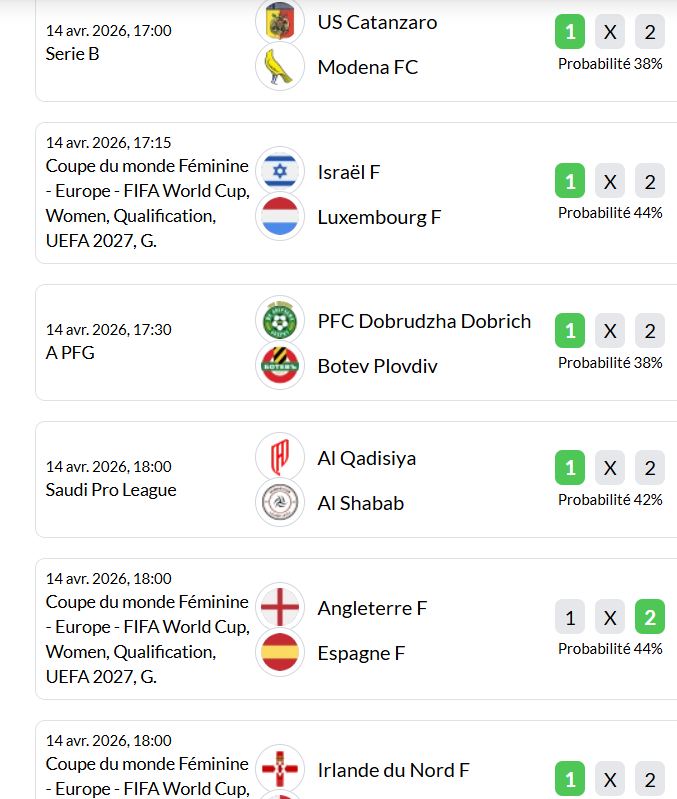Click the Angleterre F flag icon
677x799 pixels.
[x=280, y=607]
